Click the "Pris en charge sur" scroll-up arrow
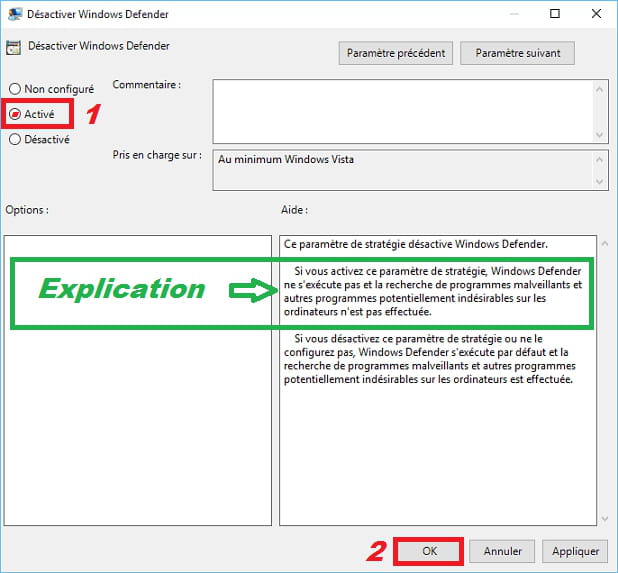The height and width of the screenshot is (573, 618). 599,160
